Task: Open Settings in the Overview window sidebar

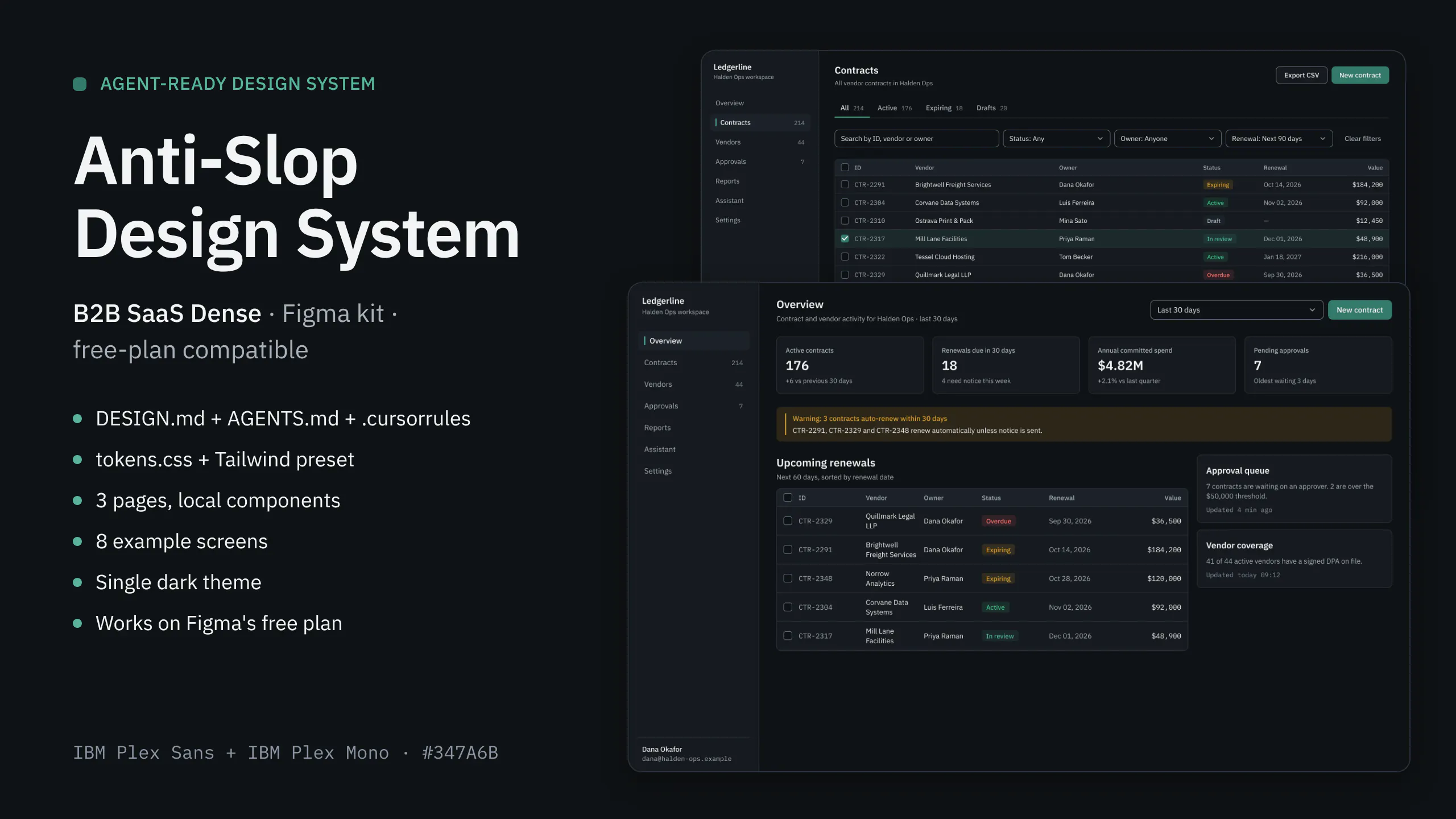Action: tap(693, 470)
